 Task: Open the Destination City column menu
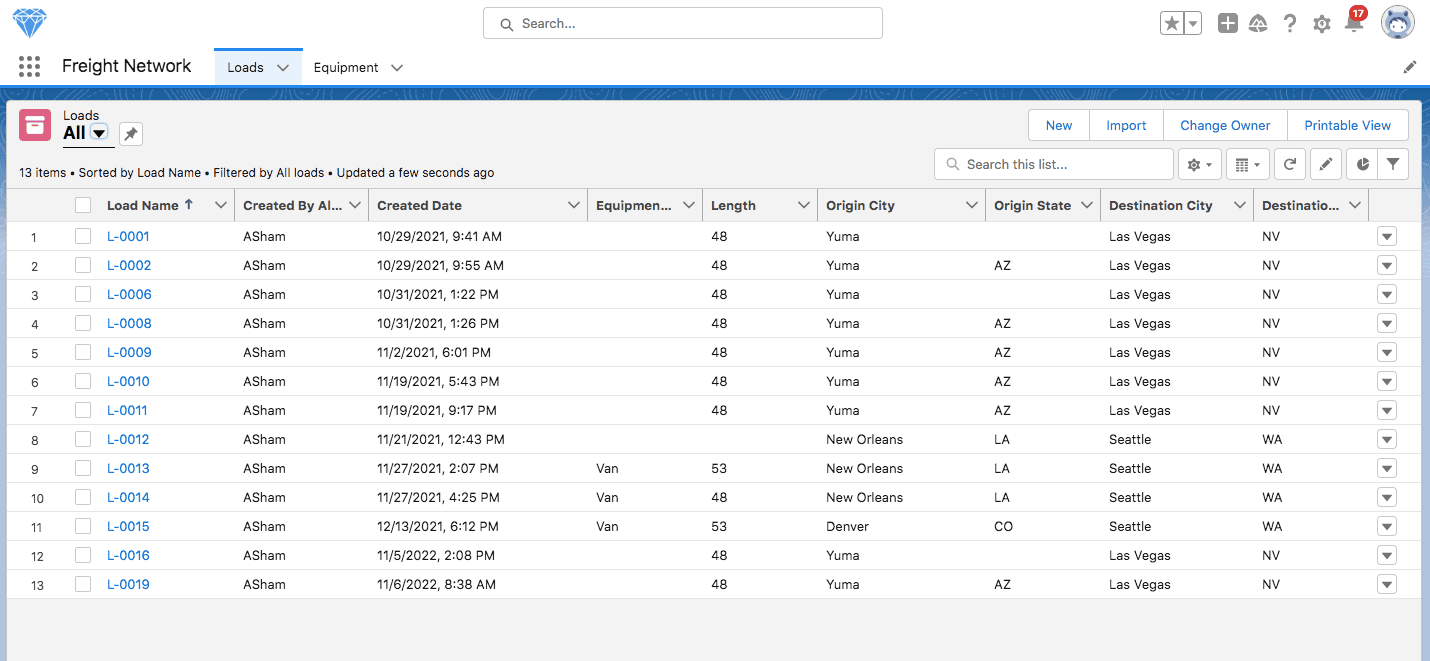[1240, 205]
